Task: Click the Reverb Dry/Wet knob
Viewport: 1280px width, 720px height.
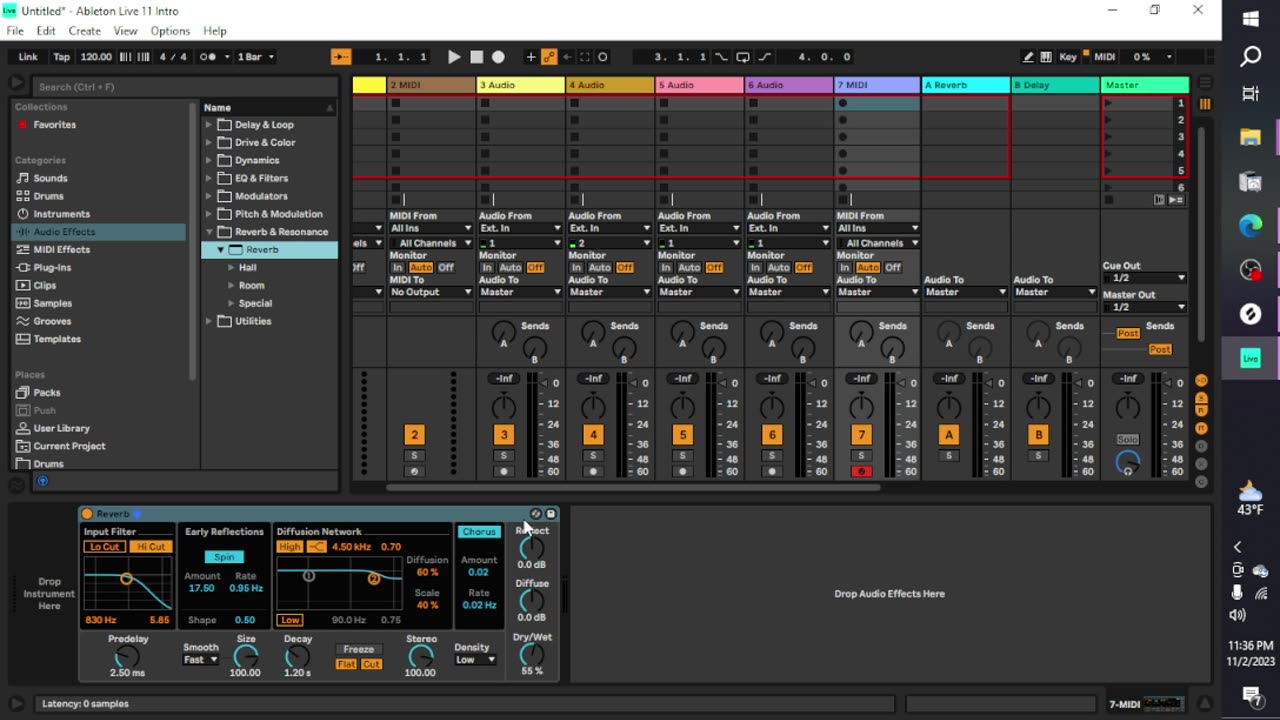Action: (532, 656)
